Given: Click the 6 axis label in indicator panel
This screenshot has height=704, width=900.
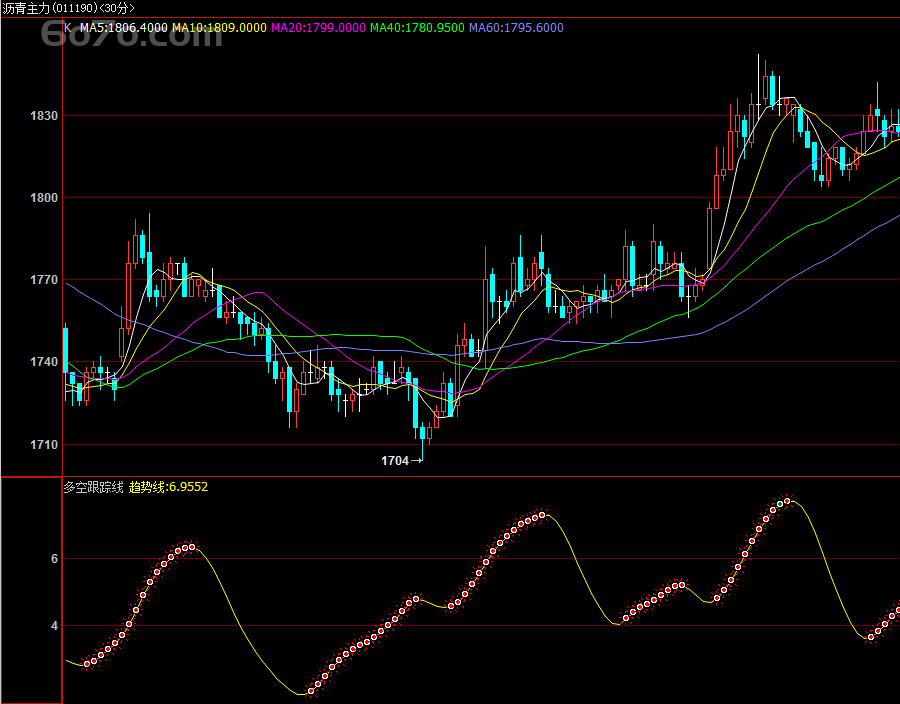Looking at the screenshot, I should click(55, 559).
